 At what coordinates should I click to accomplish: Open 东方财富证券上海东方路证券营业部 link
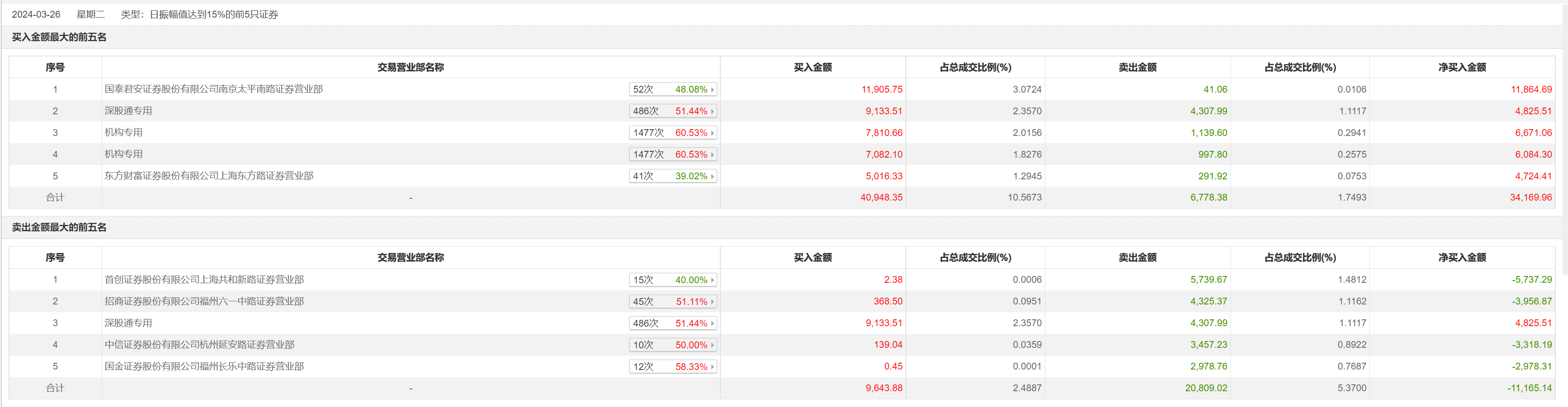pyautogui.click(x=209, y=175)
